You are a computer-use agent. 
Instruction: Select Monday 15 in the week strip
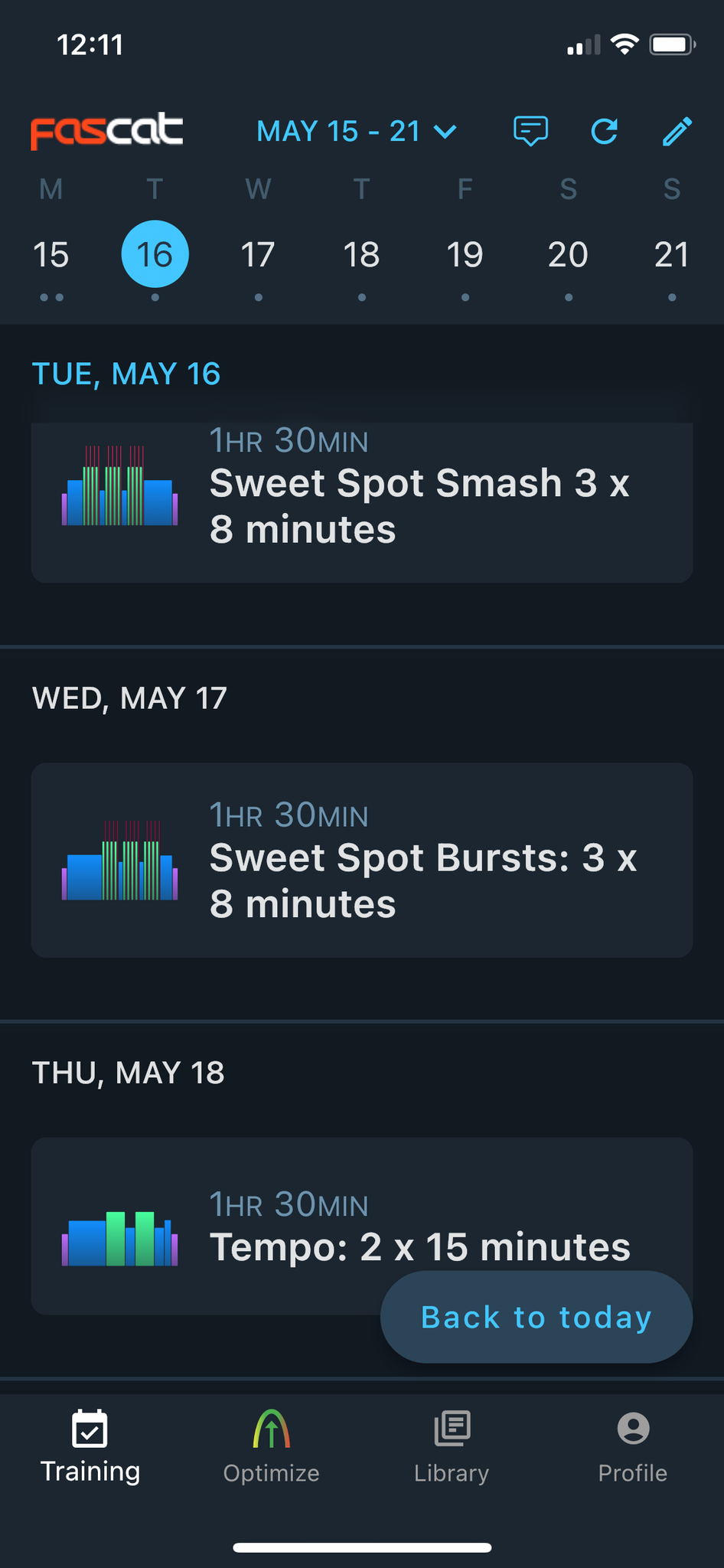[51, 255]
